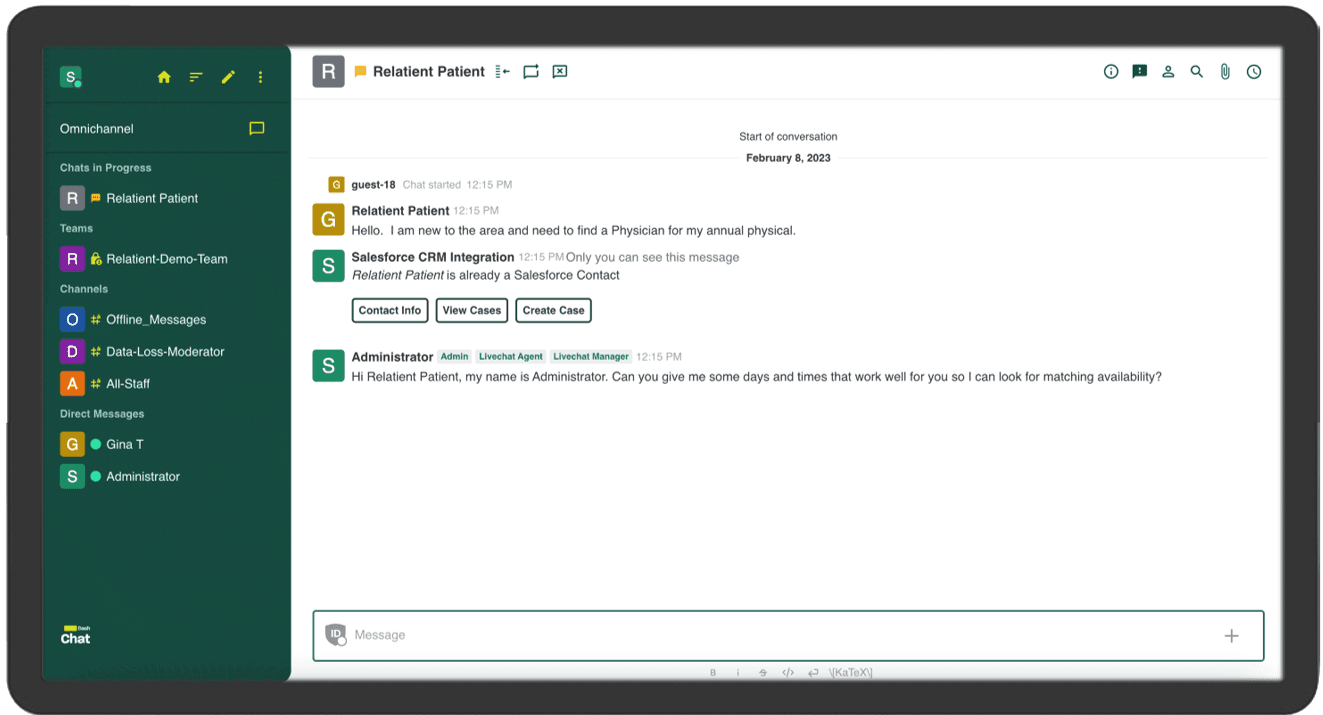Open the sidebar kebab menu
Screen dimensions: 1323x715
(260, 76)
